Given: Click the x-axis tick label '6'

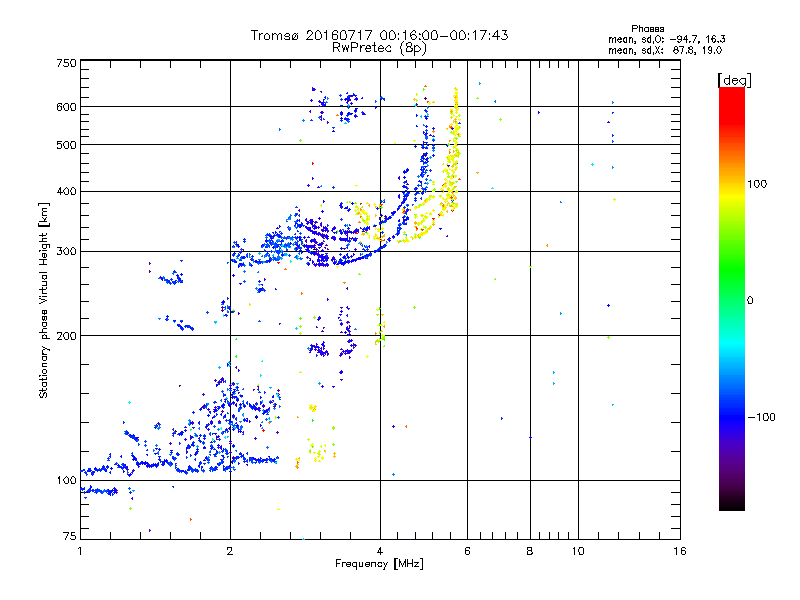Looking at the screenshot, I should pyautogui.click(x=467, y=551).
